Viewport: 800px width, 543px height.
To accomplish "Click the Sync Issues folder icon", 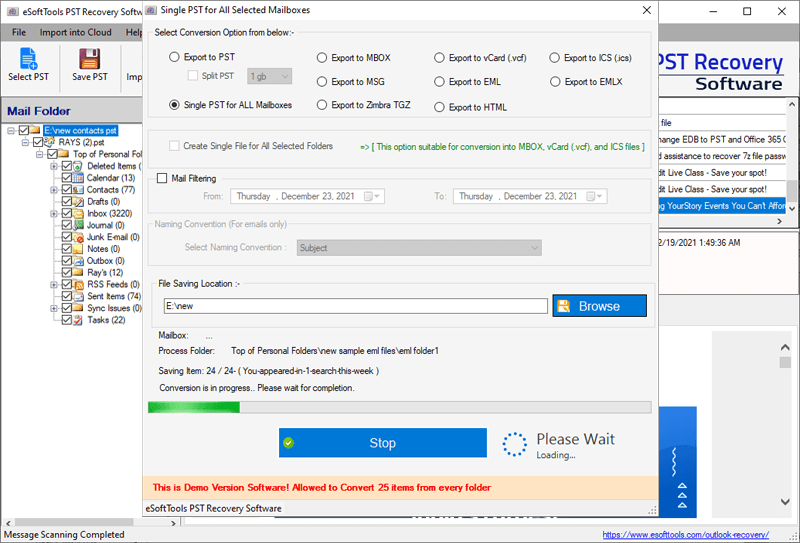I will tap(78, 308).
